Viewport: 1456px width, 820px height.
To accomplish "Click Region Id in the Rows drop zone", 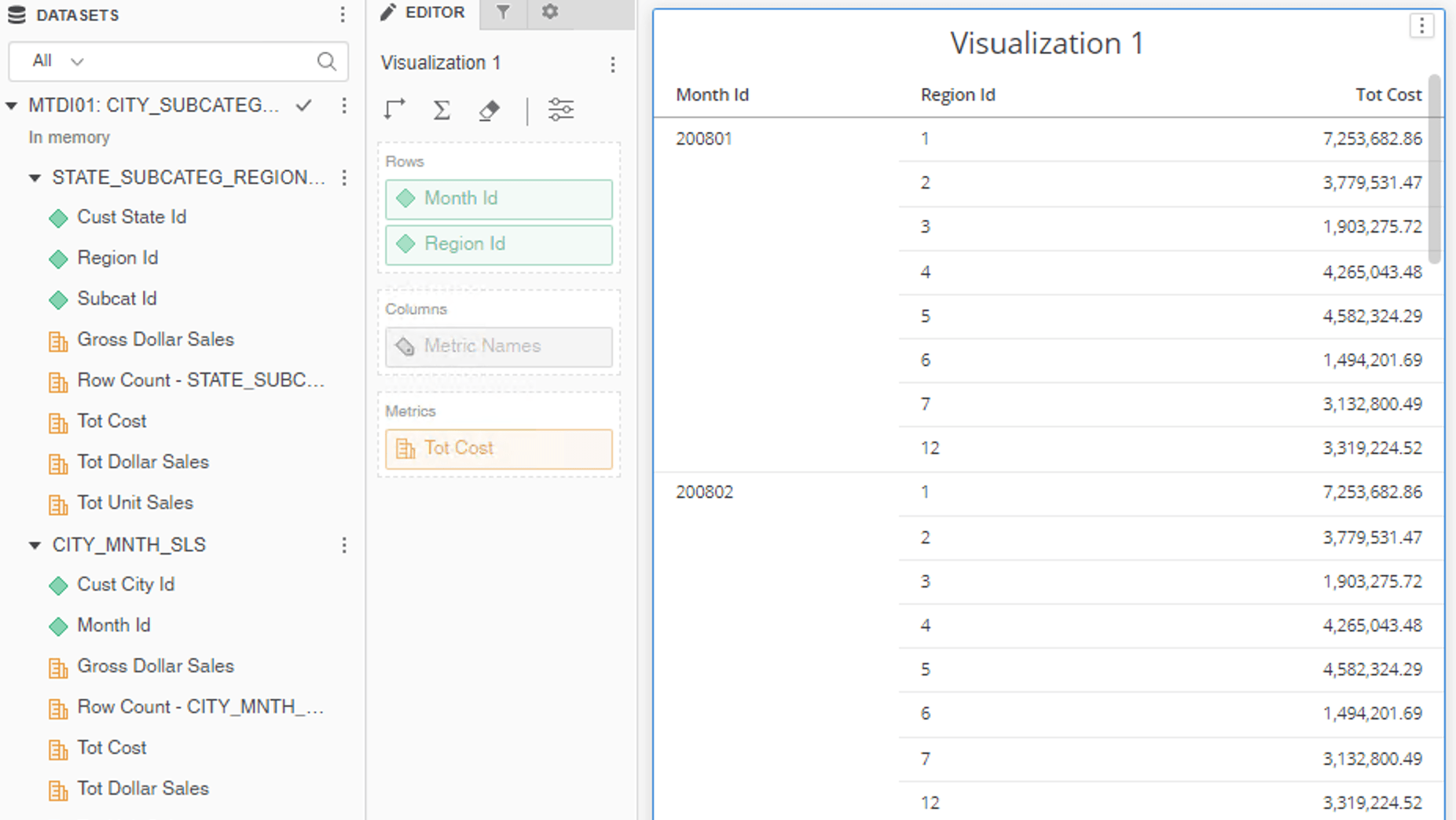I will pos(499,244).
